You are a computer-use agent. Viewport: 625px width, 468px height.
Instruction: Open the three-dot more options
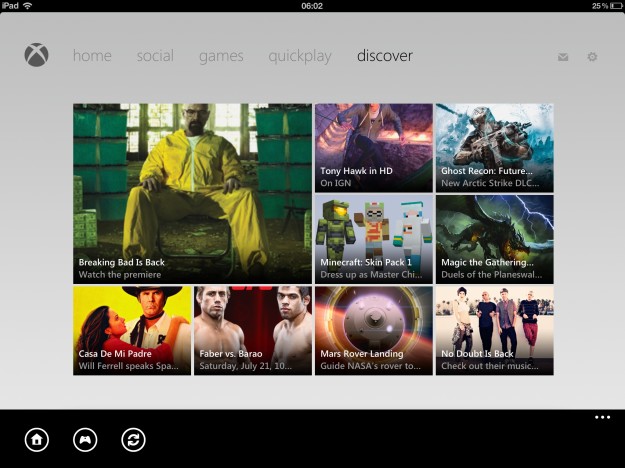(x=602, y=417)
